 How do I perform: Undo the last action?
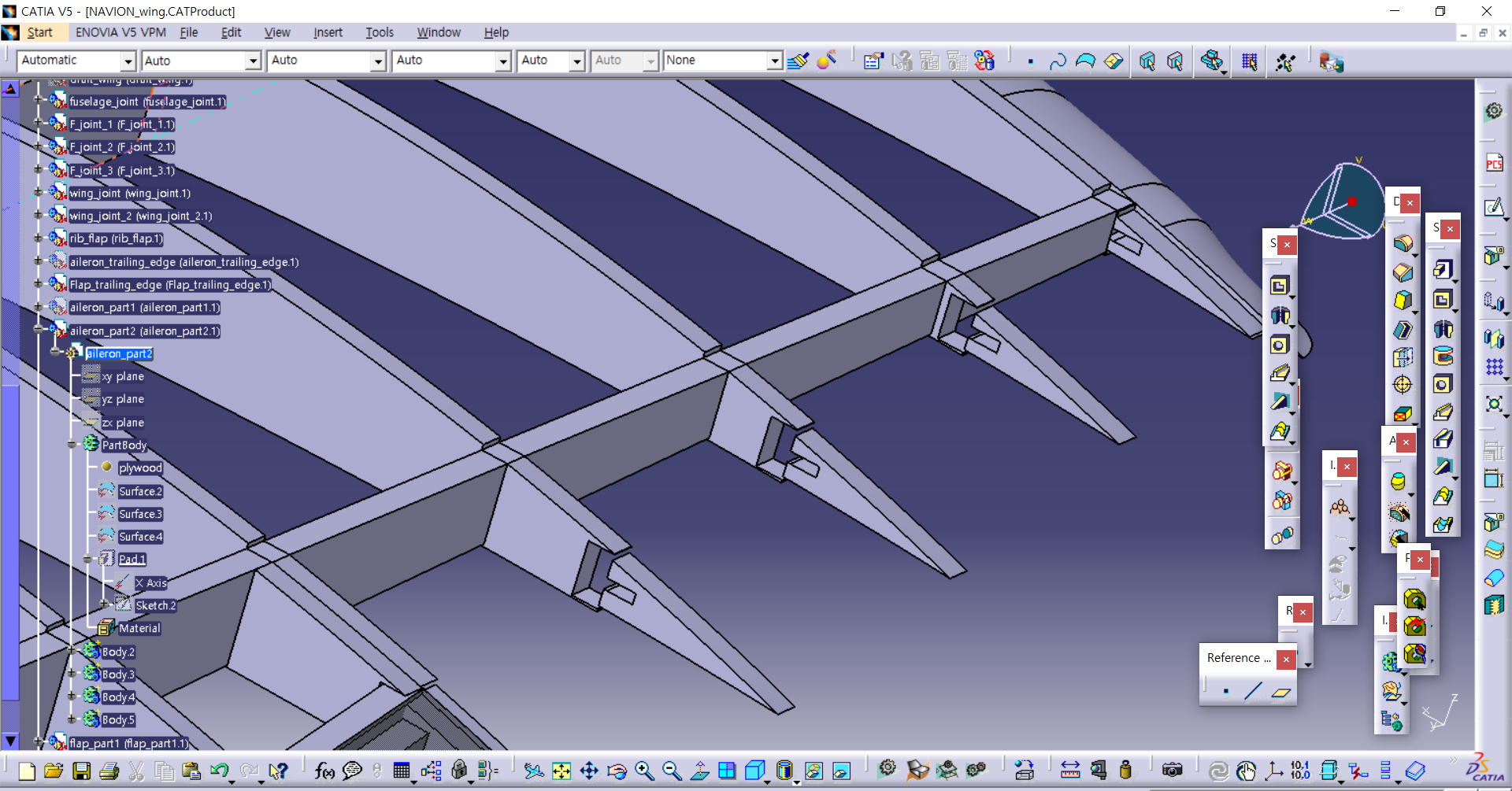[x=219, y=771]
